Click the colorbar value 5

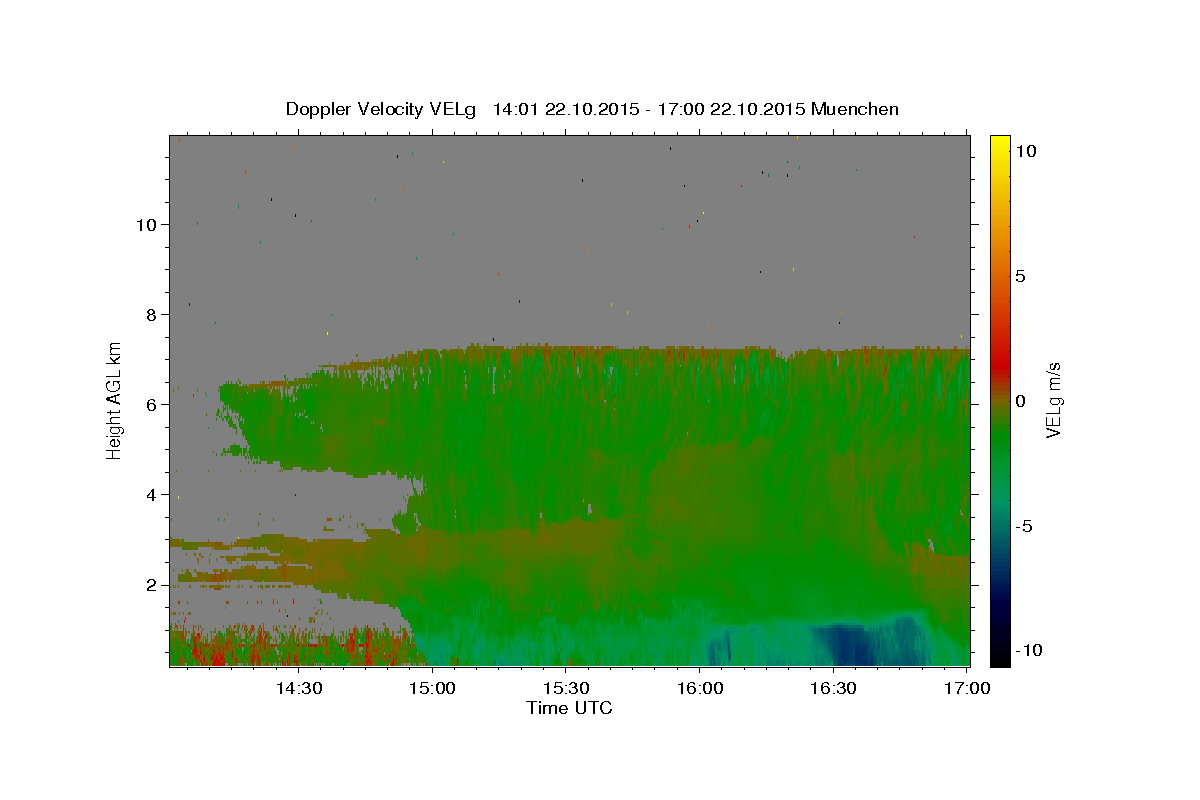[x=1021, y=276]
